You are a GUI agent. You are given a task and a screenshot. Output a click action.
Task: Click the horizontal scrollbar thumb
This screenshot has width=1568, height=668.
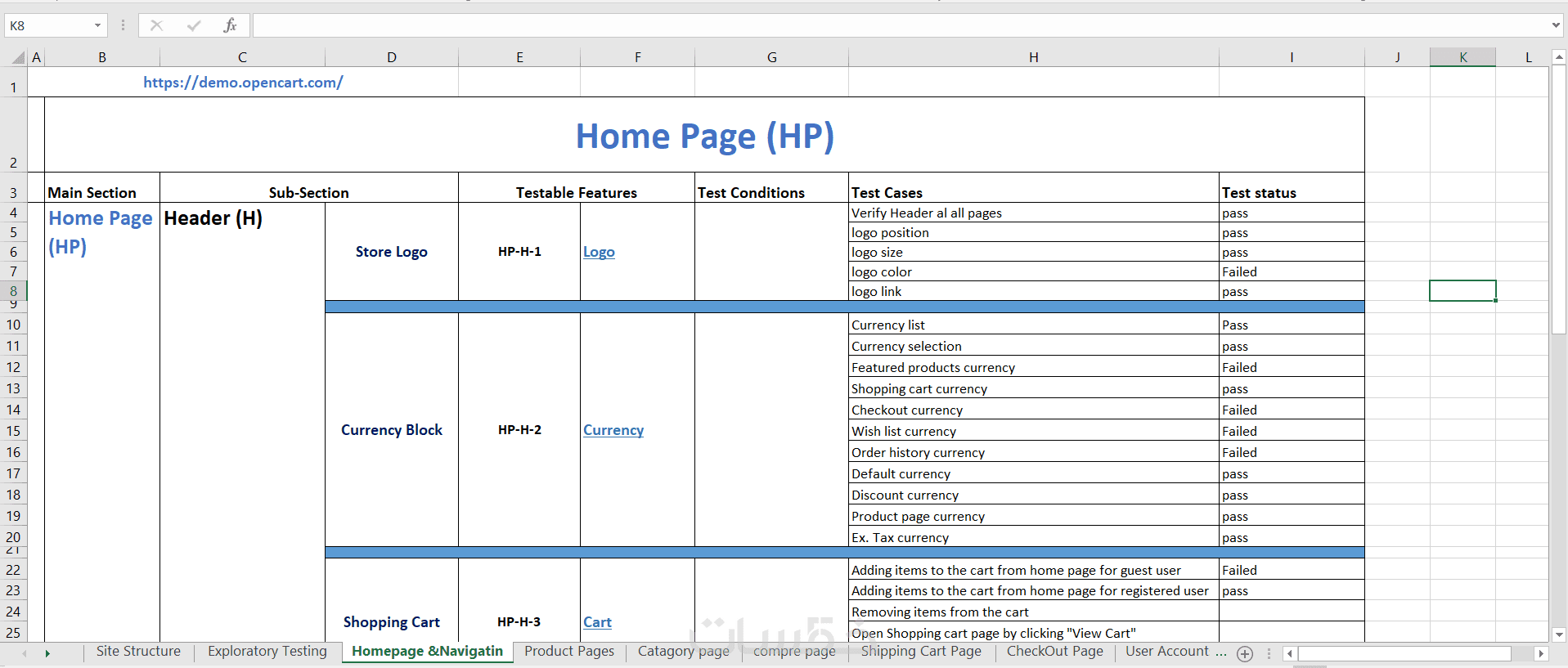pos(1404,653)
